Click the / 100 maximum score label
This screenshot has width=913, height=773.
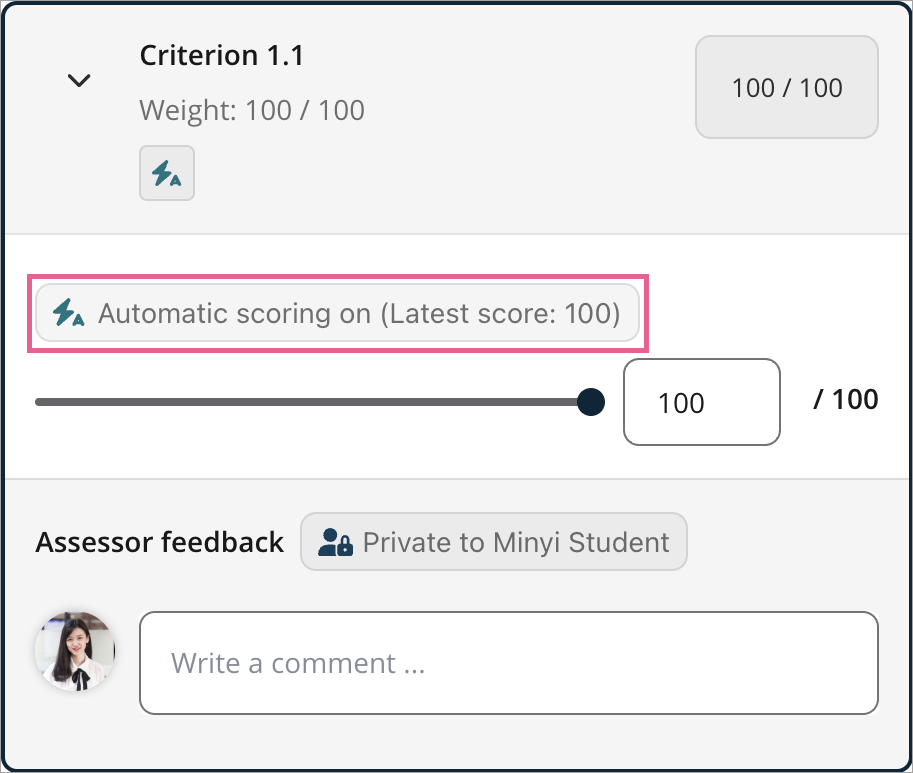pos(845,400)
